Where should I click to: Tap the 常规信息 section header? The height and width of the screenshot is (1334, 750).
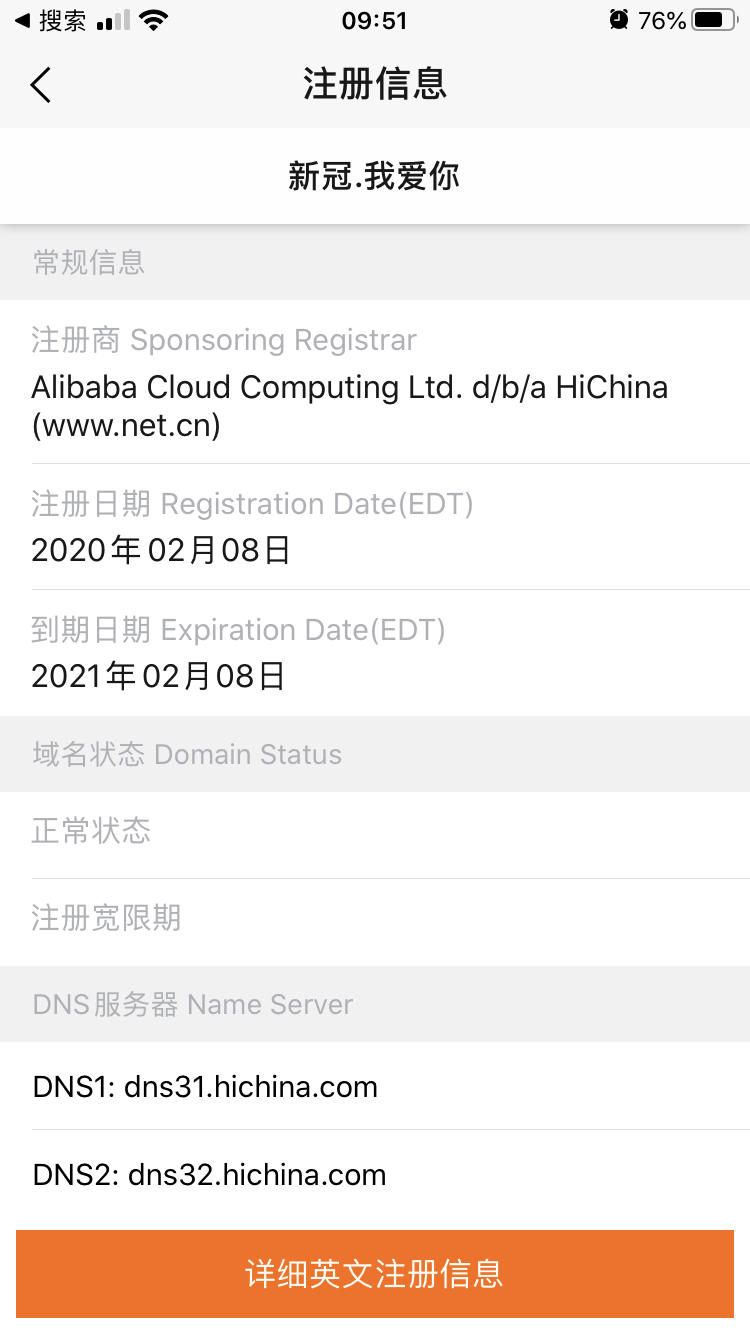click(89, 263)
